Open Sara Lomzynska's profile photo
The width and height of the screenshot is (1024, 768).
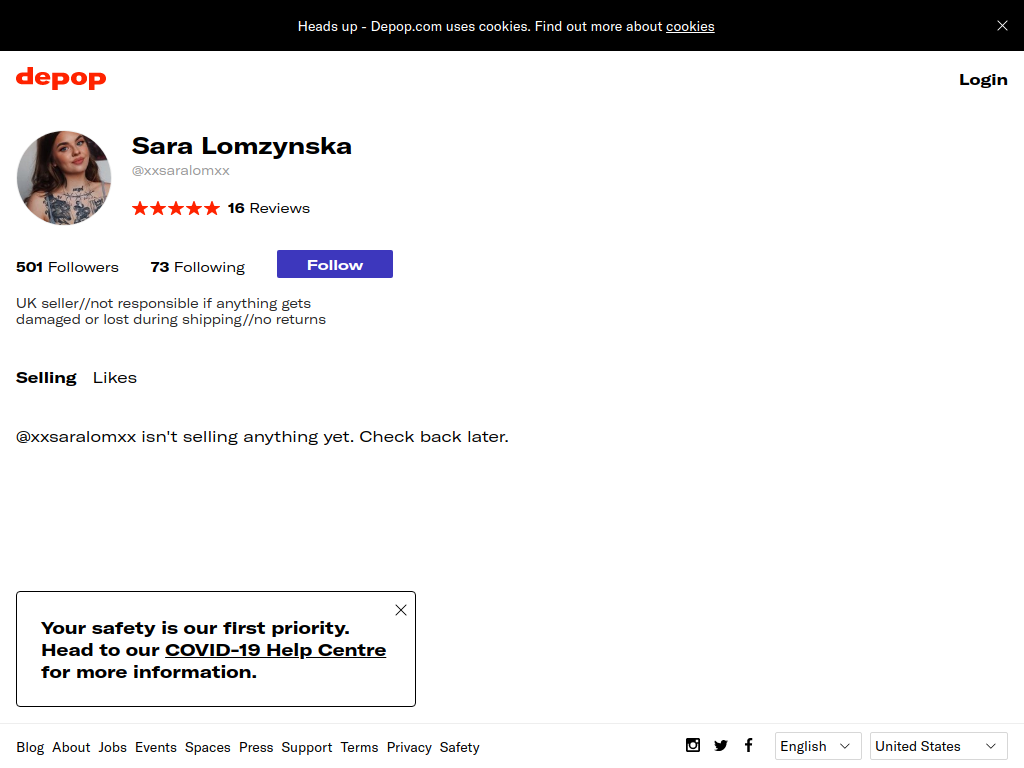(x=64, y=178)
